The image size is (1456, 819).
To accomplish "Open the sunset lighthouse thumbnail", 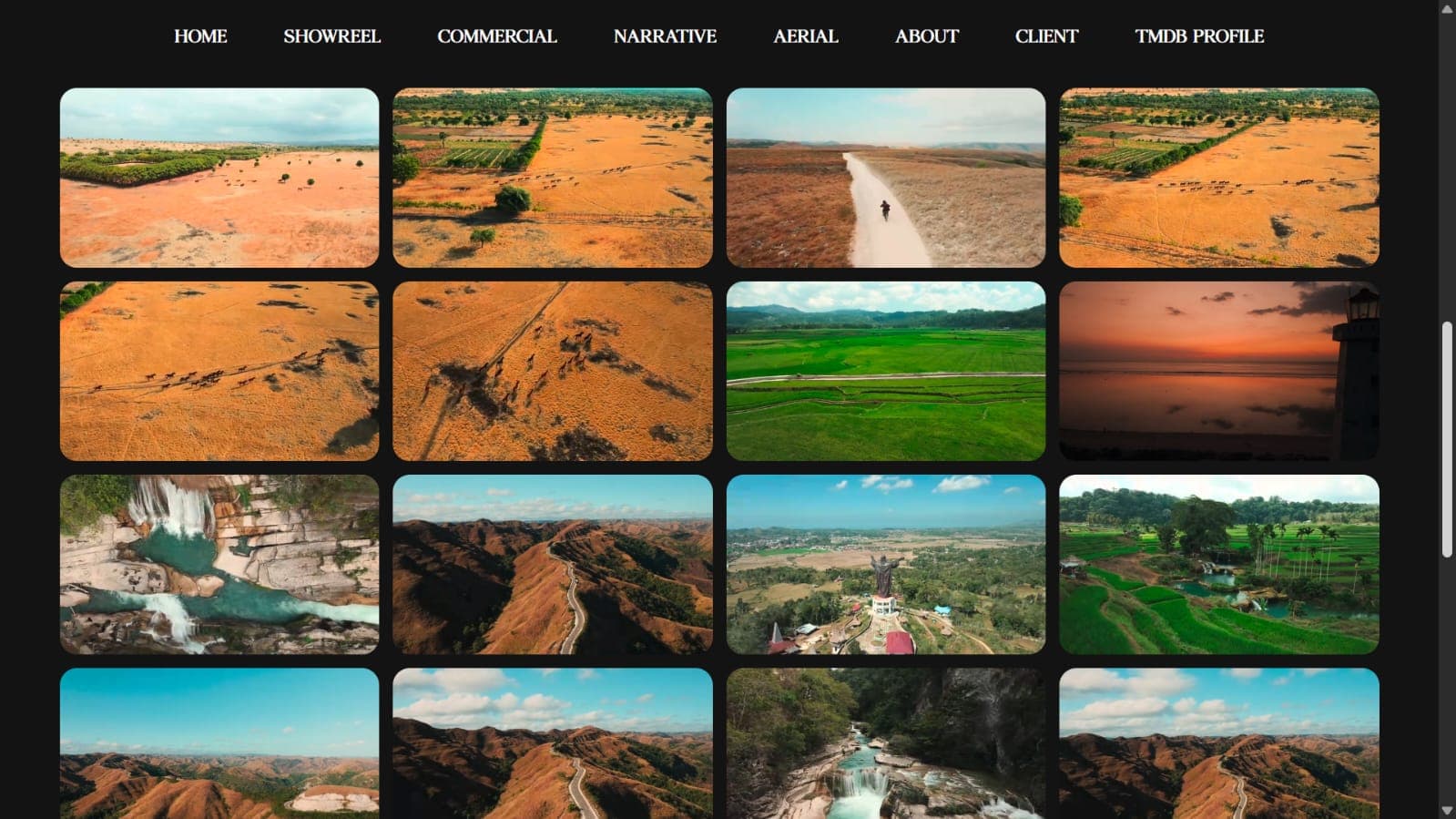I will pos(1218,371).
